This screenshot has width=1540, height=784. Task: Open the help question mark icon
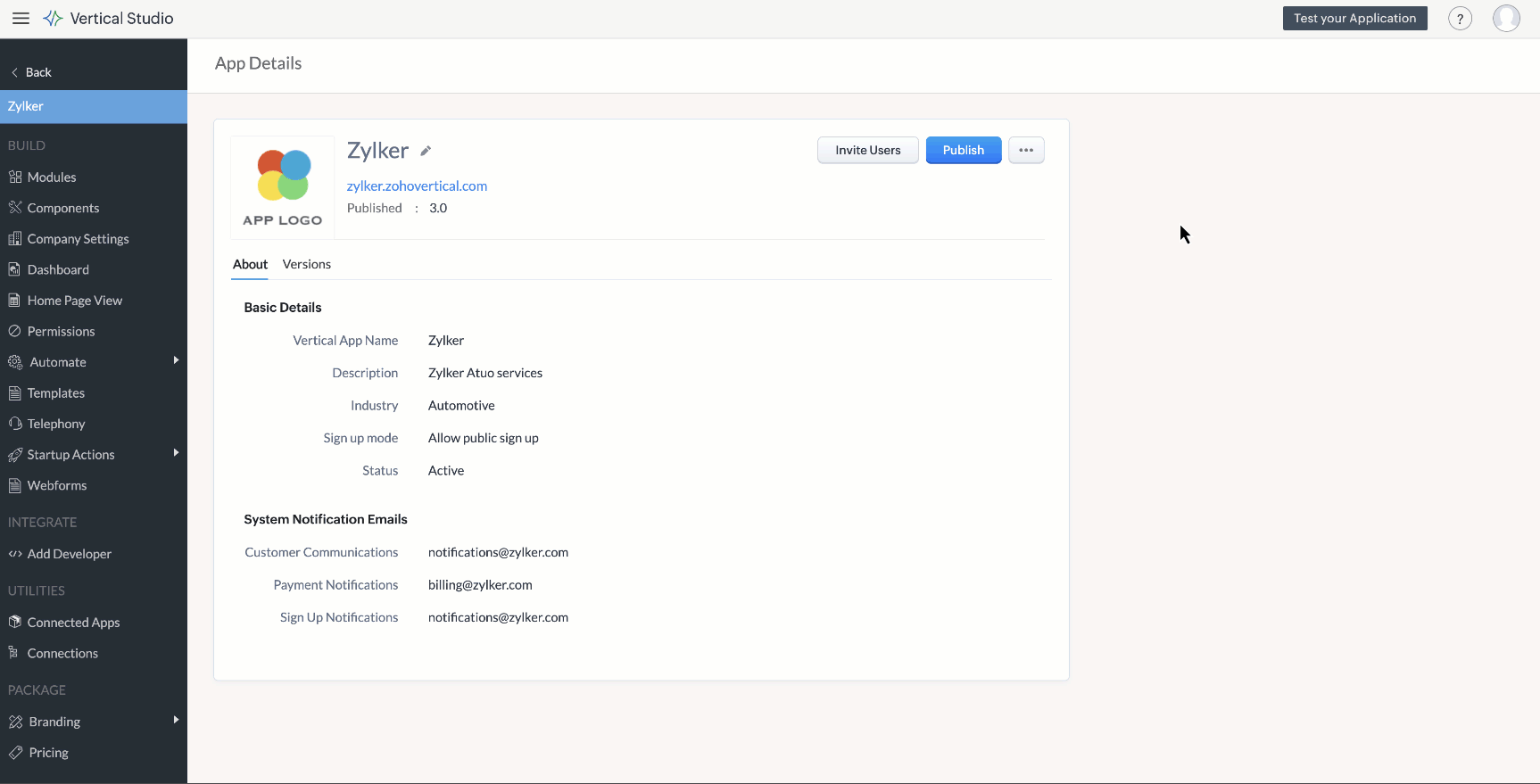pyautogui.click(x=1460, y=19)
